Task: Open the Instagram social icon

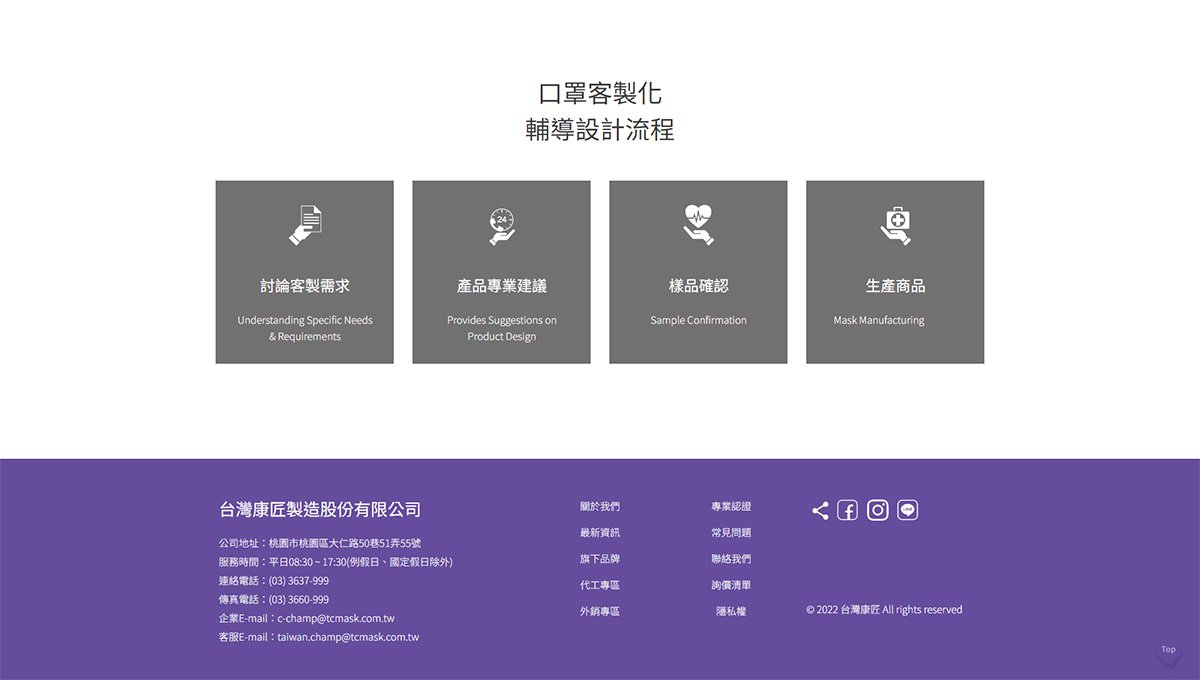Action: (x=878, y=510)
